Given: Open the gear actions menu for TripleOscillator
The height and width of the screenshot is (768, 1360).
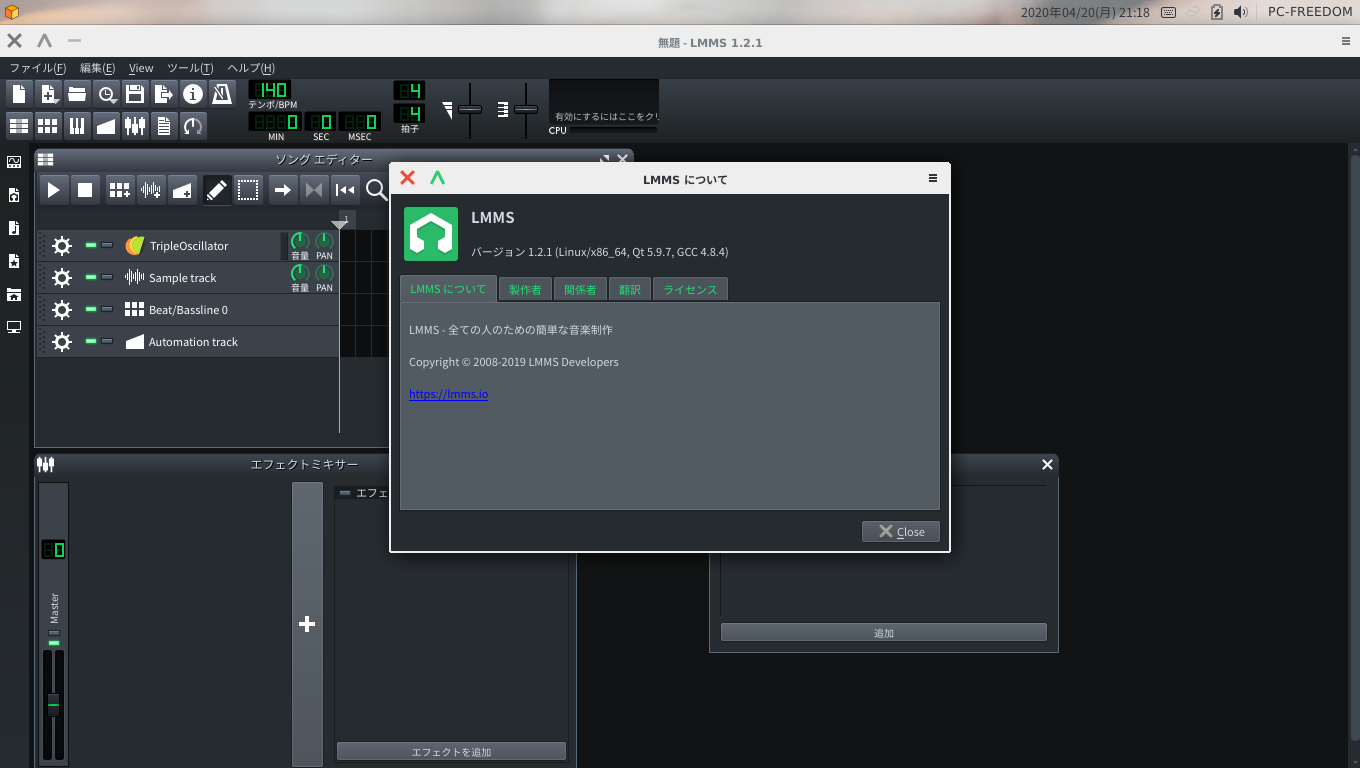Looking at the screenshot, I should (62, 246).
